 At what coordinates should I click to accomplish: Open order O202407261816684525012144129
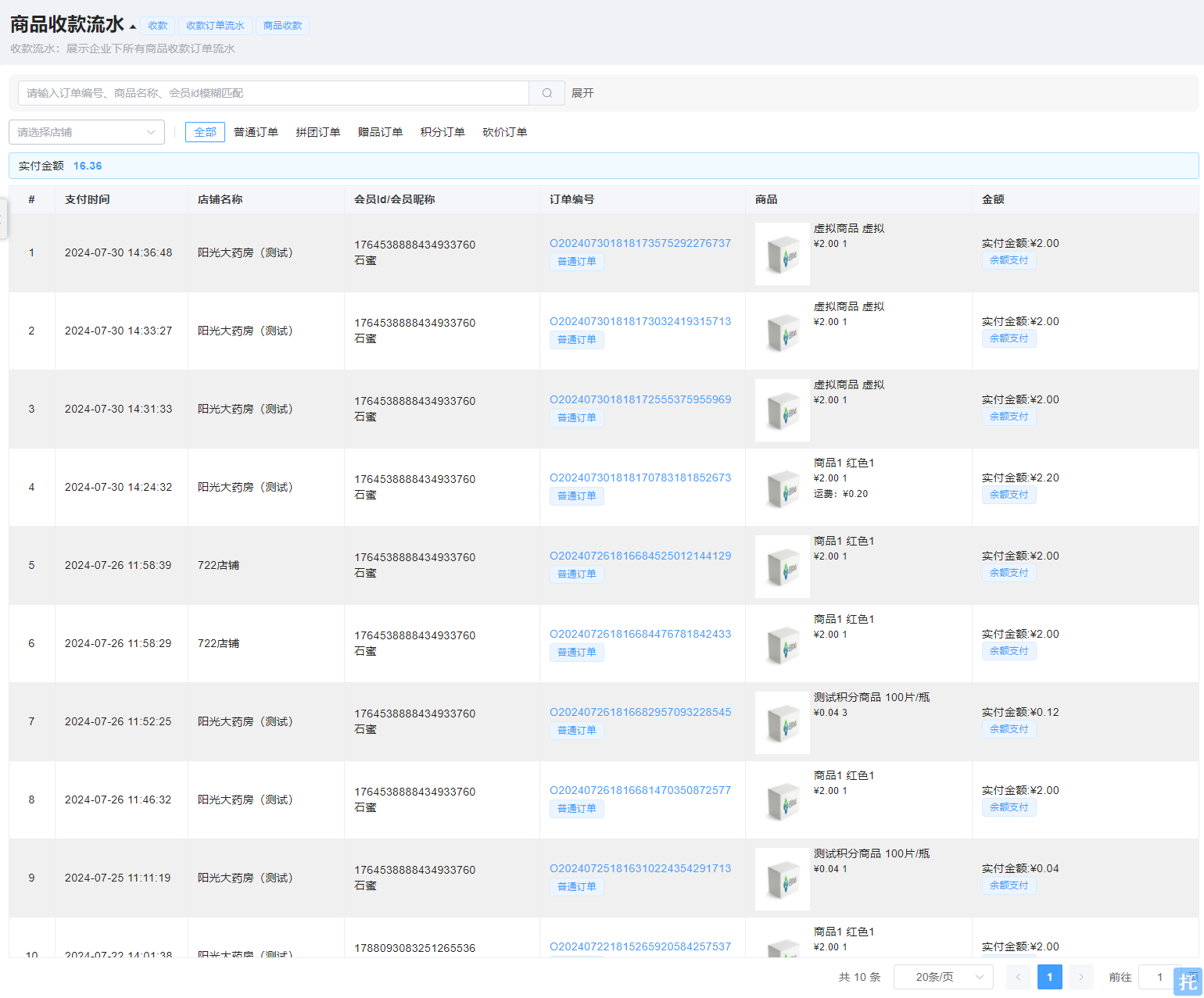click(x=640, y=556)
